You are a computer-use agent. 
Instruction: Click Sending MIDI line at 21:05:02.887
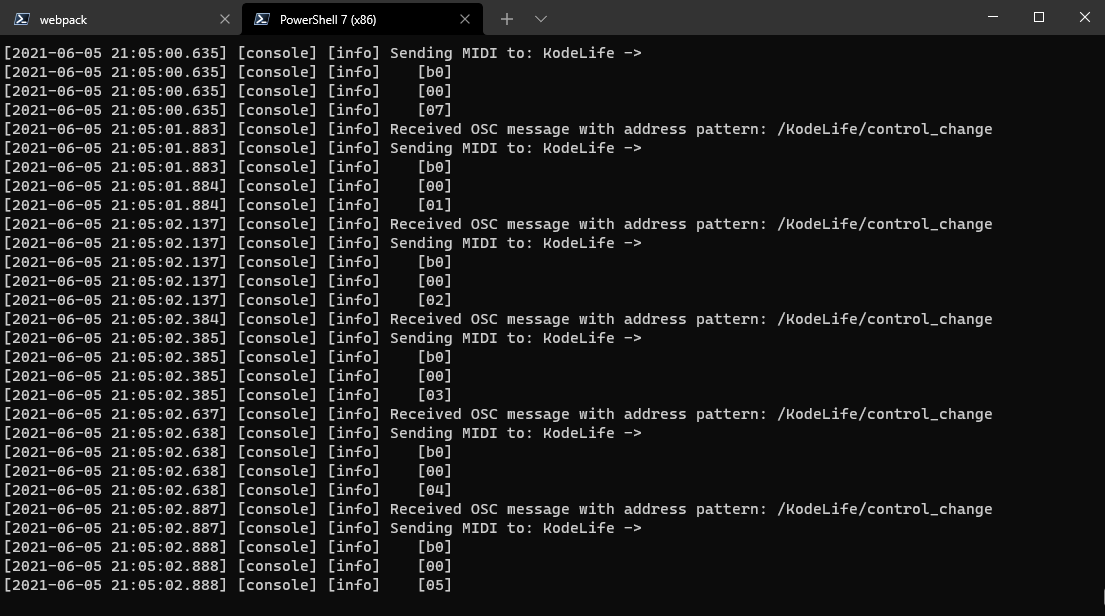point(323,528)
